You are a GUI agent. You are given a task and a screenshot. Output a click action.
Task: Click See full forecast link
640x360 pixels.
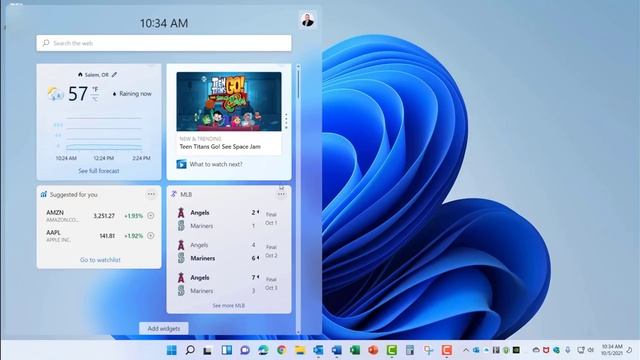(x=99, y=171)
